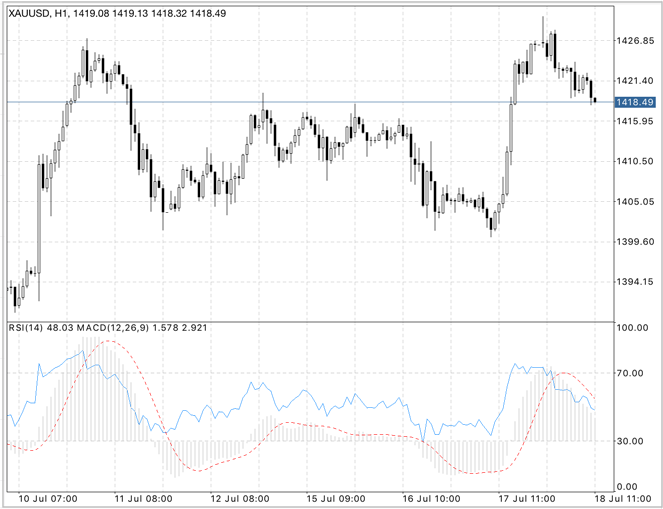663x509 pixels.
Task: Click the XAUUSD, H1 chart title text
Action: (x=40, y=14)
